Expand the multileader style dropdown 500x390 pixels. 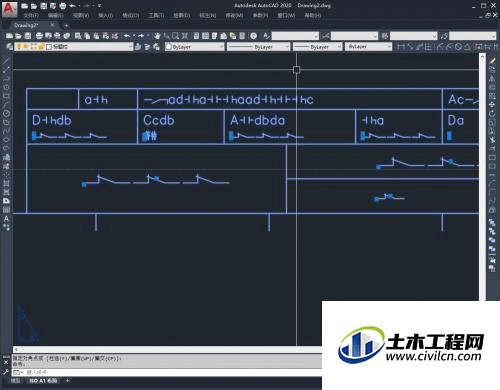[493, 36]
